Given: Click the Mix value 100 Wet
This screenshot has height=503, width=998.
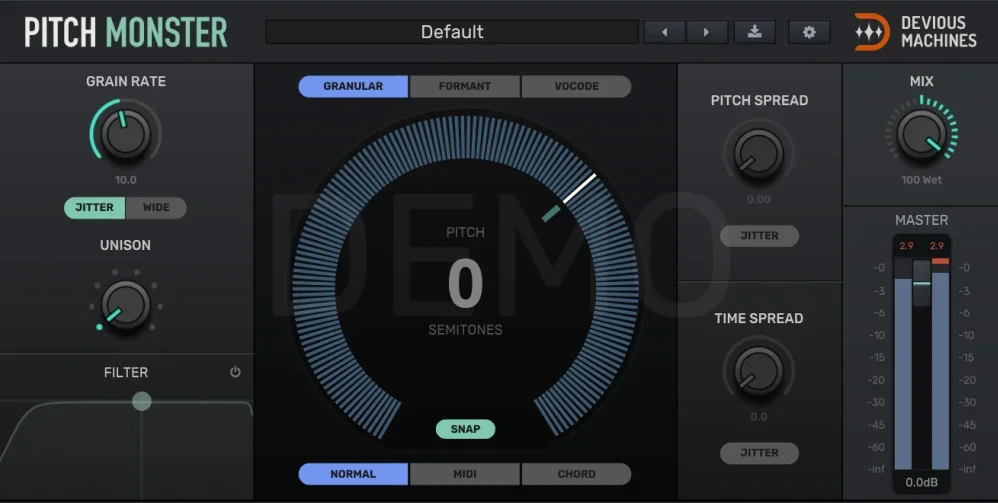Looking at the screenshot, I should (x=922, y=180).
